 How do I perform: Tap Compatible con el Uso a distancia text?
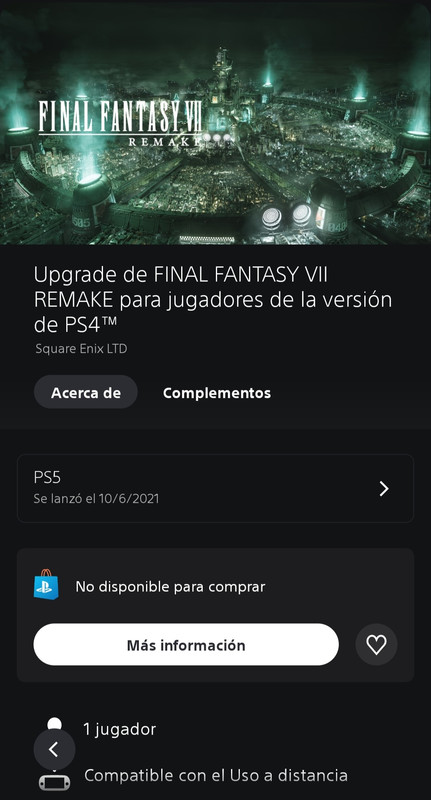(x=216, y=776)
